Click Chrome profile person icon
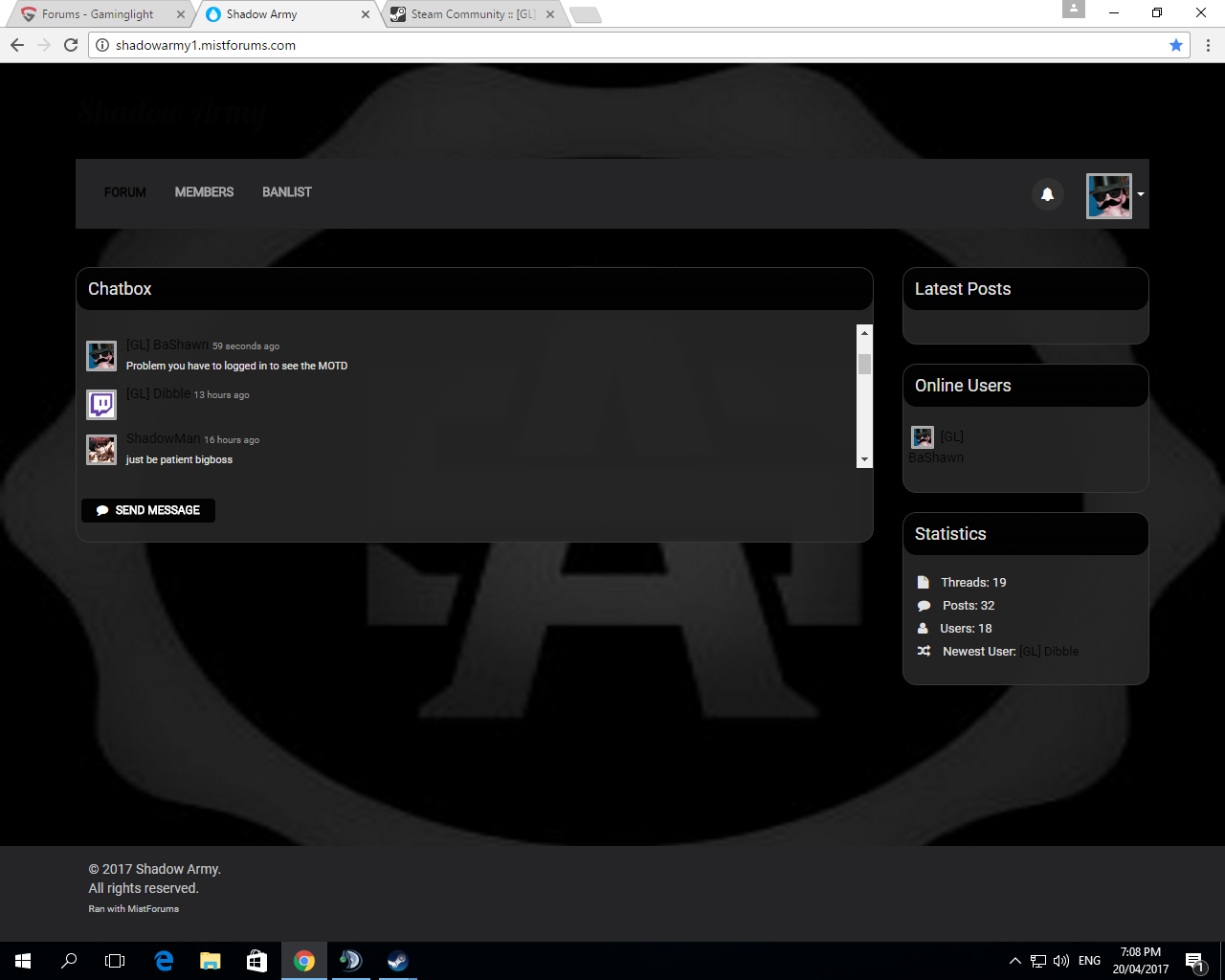Image resolution: width=1225 pixels, height=980 pixels. (1074, 9)
